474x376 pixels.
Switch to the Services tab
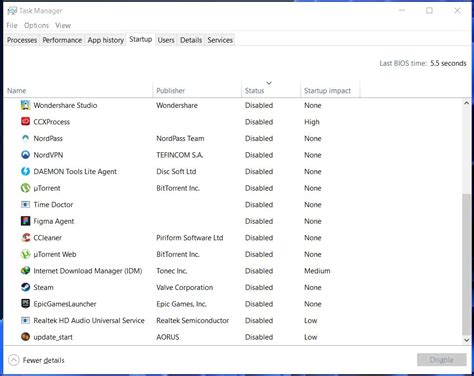point(220,40)
